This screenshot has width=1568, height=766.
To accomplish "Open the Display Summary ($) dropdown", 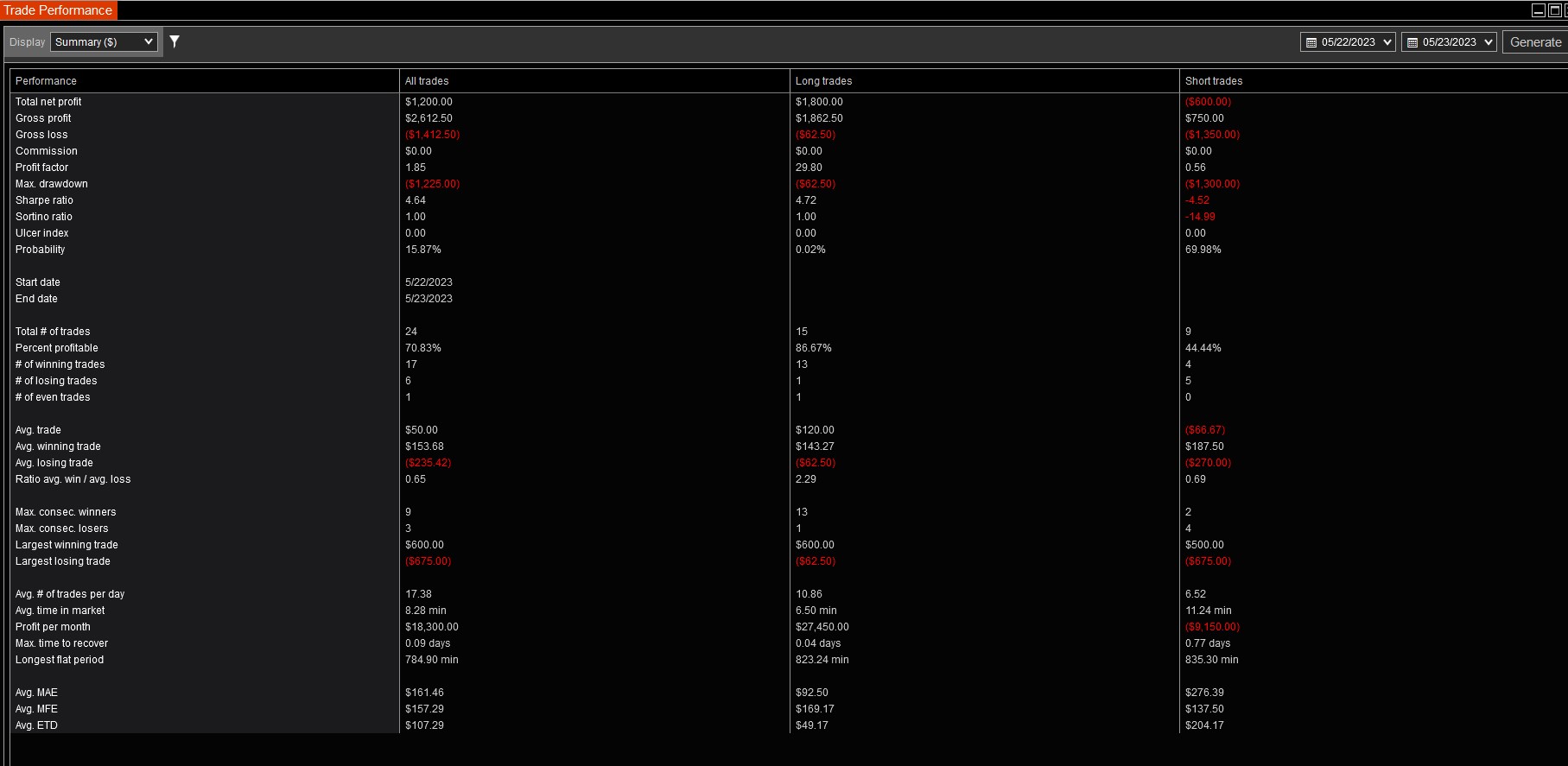I will (104, 41).
